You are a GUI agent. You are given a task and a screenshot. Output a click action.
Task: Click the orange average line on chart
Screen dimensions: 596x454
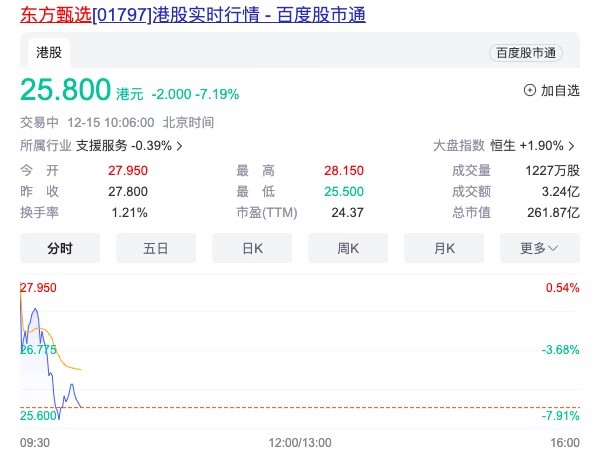pyautogui.click(x=61, y=356)
